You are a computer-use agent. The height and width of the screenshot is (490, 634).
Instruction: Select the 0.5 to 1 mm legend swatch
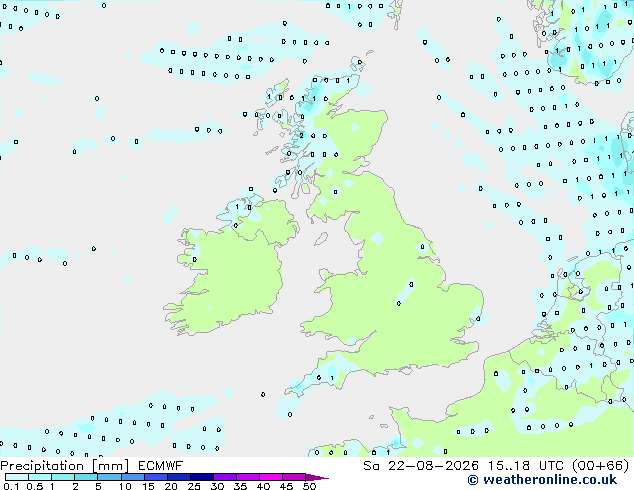(x=40, y=477)
